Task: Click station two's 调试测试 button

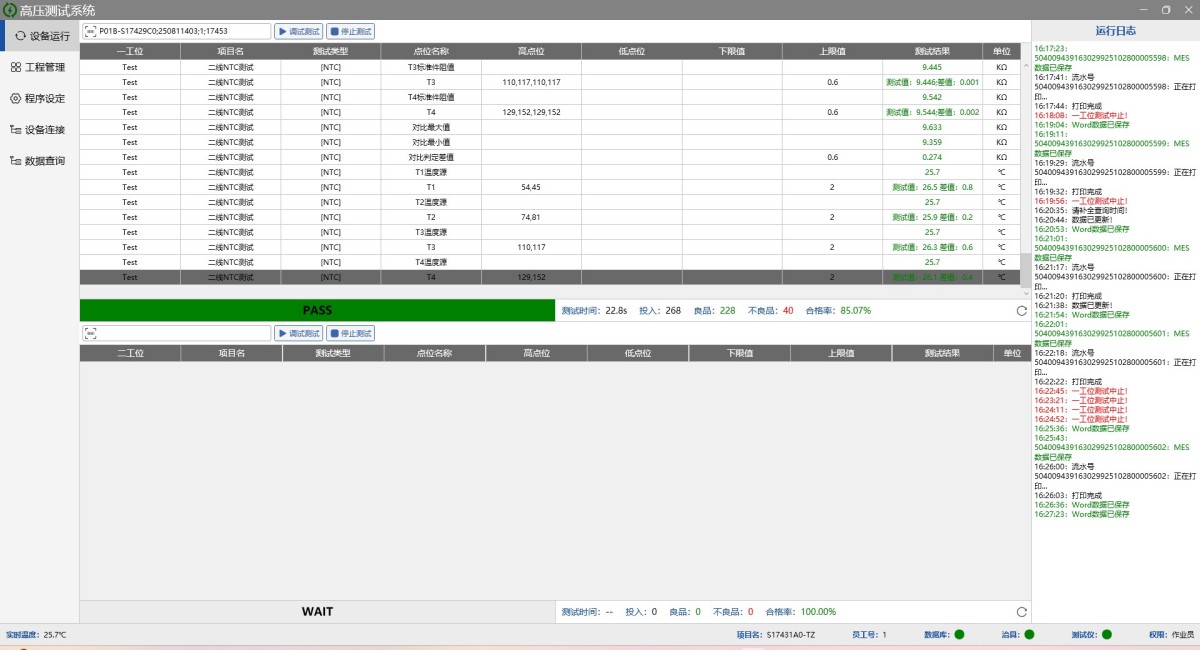Action: [298, 333]
